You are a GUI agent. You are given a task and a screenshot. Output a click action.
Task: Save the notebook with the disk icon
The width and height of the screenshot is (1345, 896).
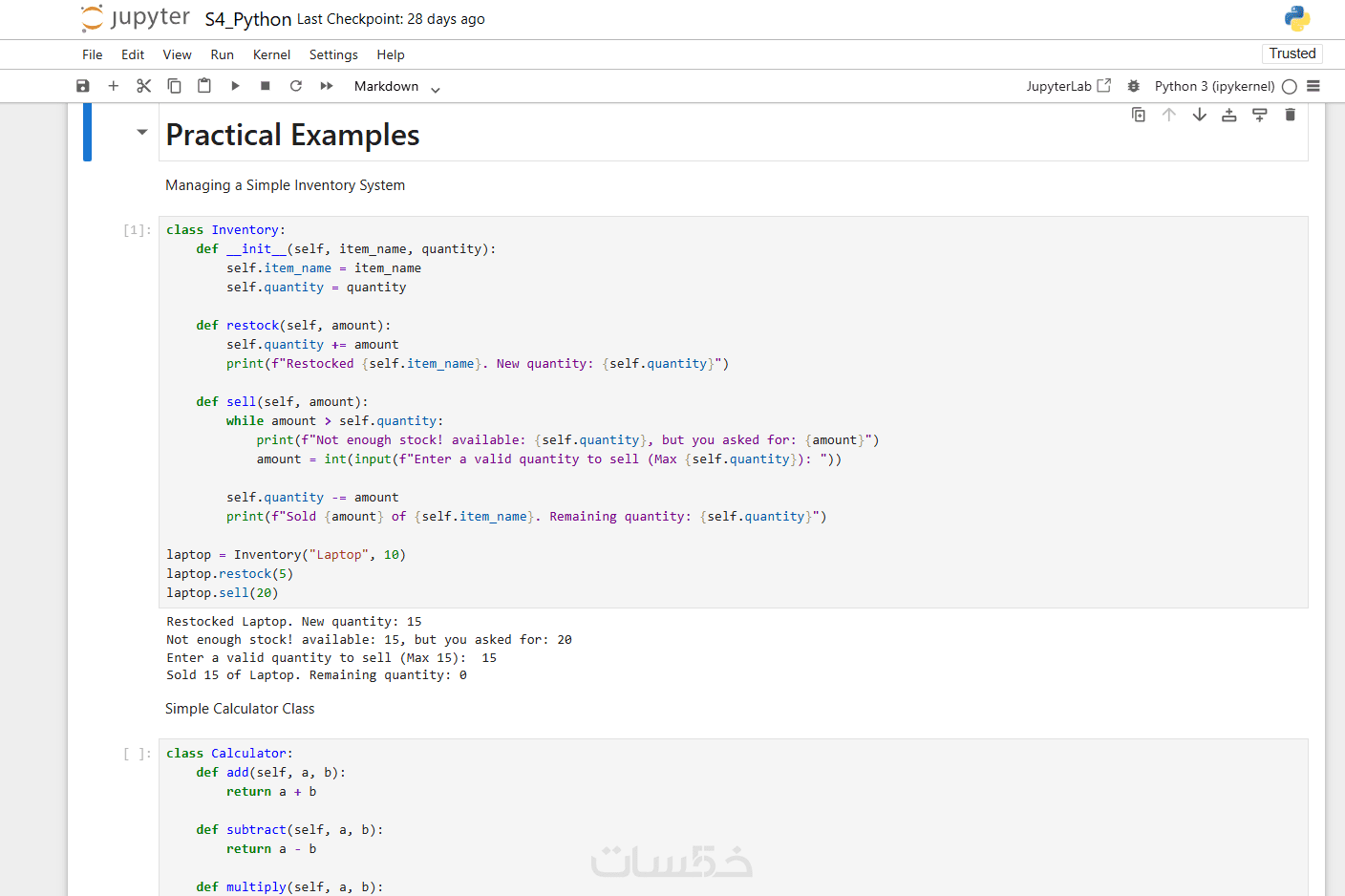click(x=83, y=86)
